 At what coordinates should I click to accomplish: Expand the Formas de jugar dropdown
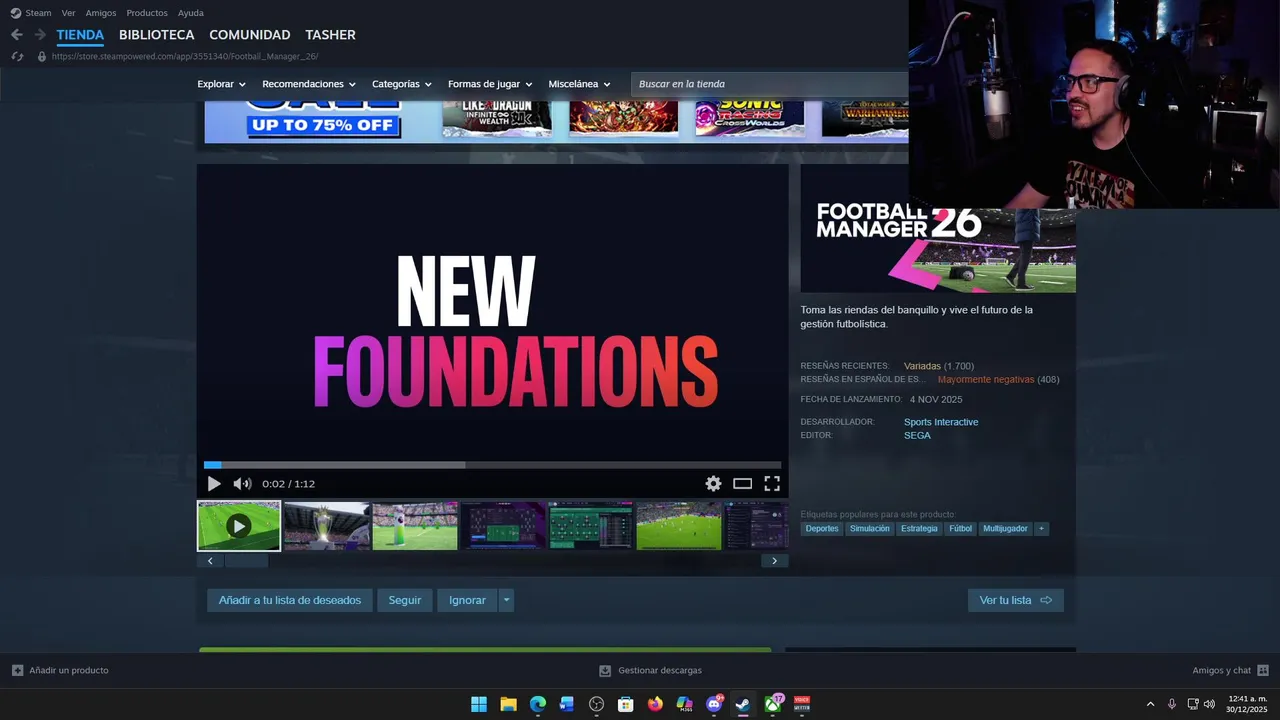pyautogui.click(x=490, y=84)
